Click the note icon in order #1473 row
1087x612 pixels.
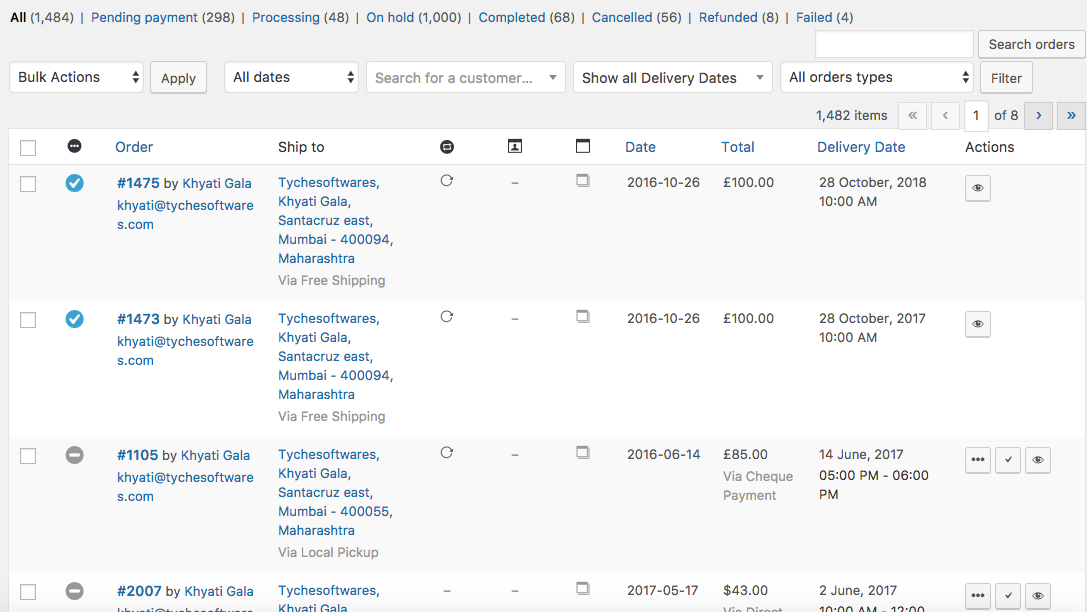click(583, 317)
